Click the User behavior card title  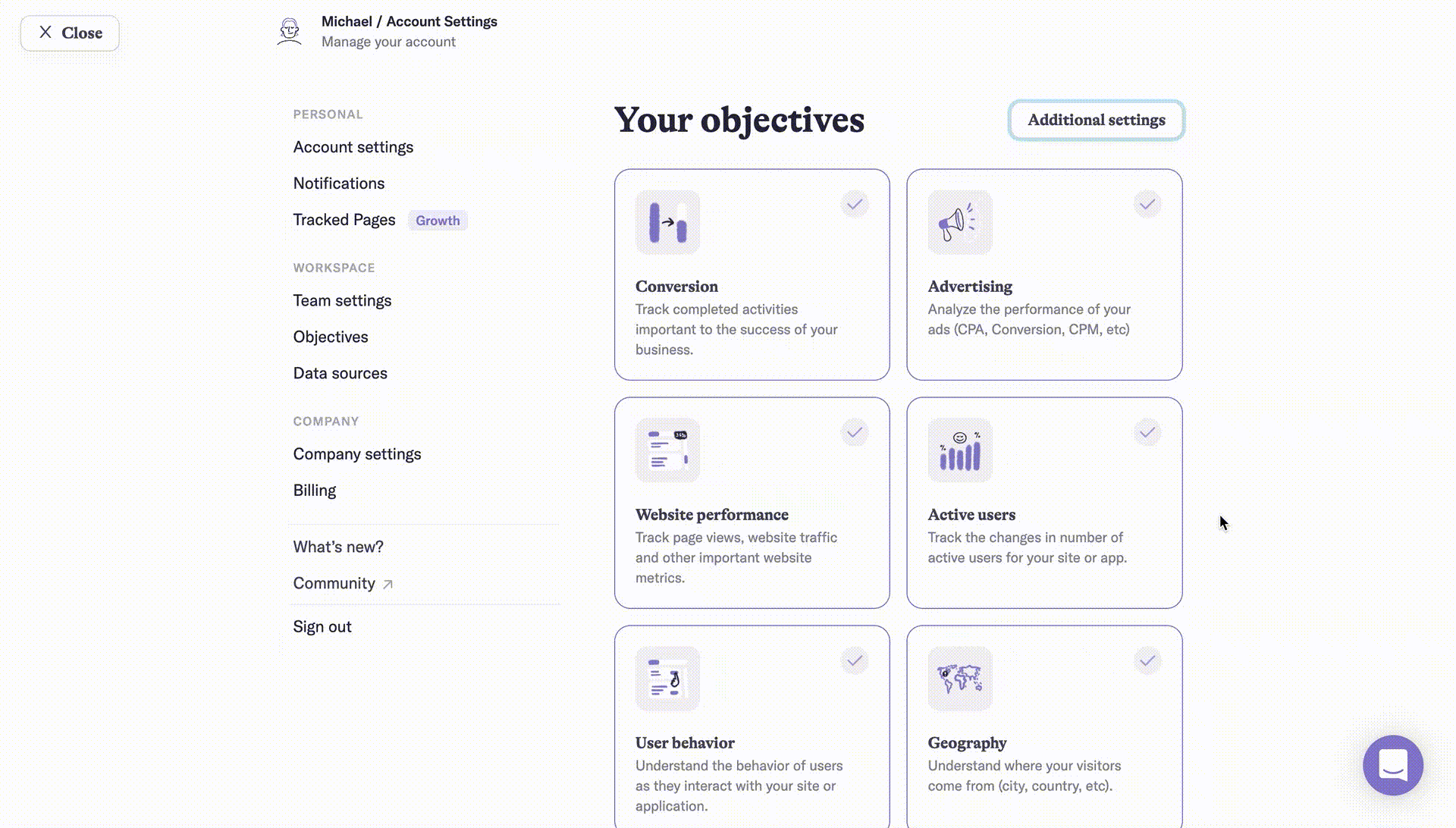point(685,743)
